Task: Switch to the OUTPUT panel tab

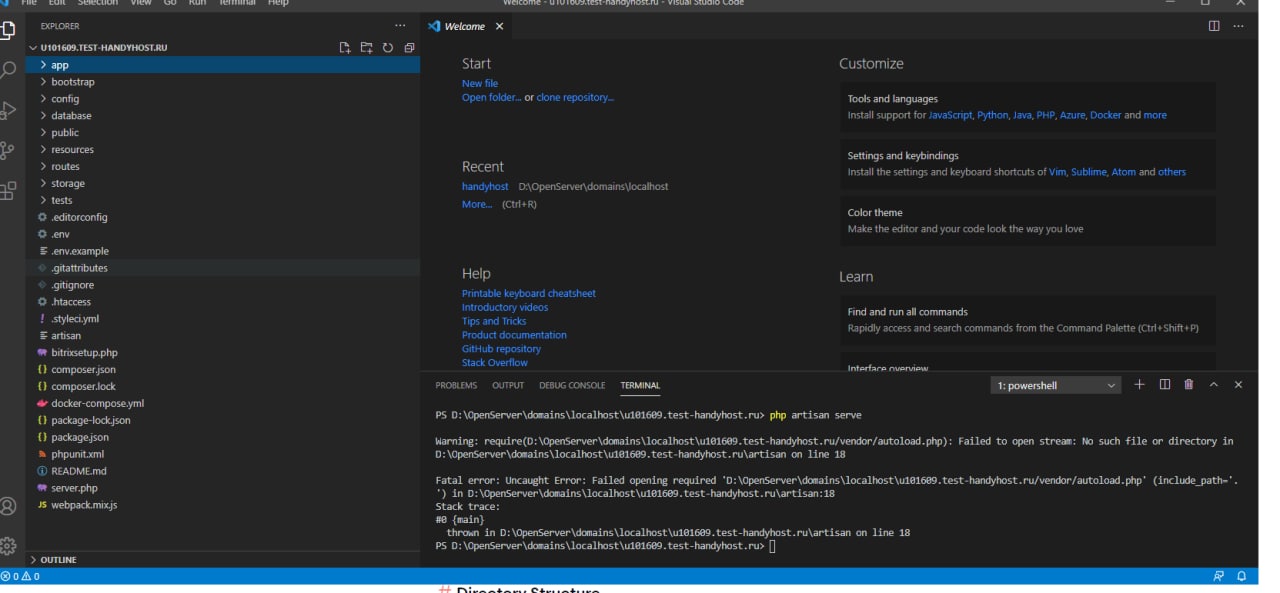Action: (508, 386)
